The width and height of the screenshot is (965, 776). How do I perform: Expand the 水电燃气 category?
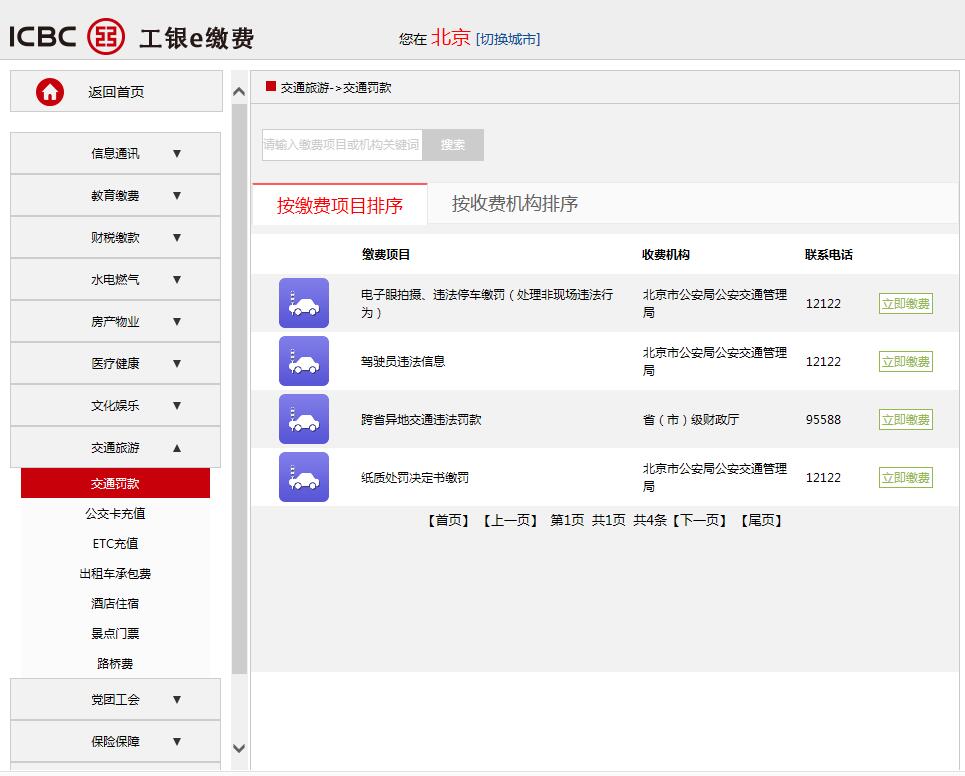click(x=116, y=279)
